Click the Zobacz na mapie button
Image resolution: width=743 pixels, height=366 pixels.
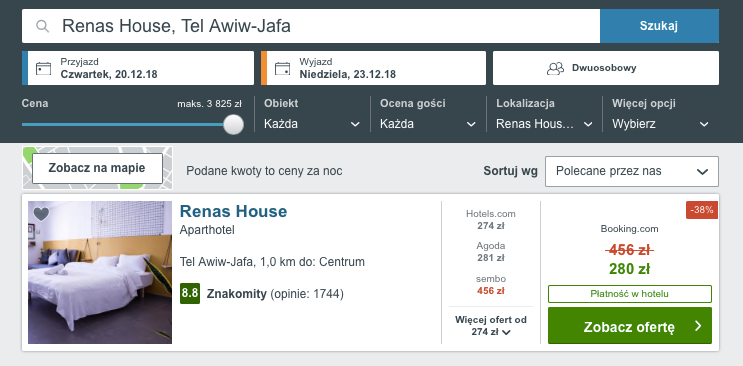click(97, 168)
